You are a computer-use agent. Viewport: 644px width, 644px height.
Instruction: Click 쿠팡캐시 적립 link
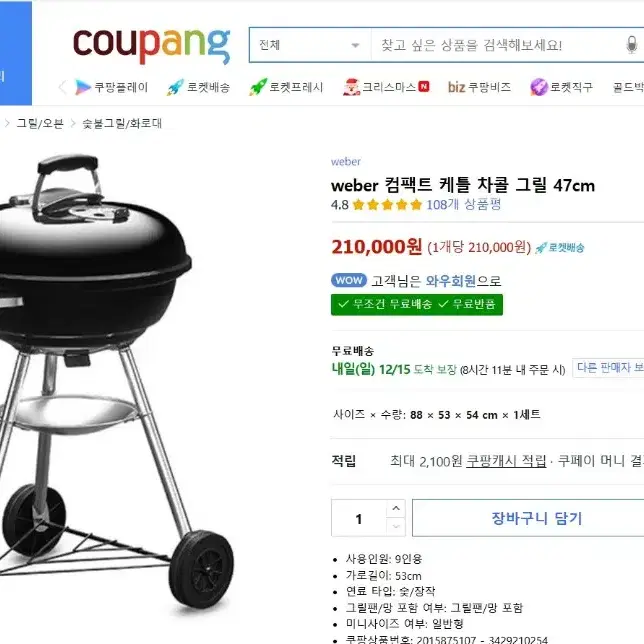pyautogui.click(x=506, y=461)
